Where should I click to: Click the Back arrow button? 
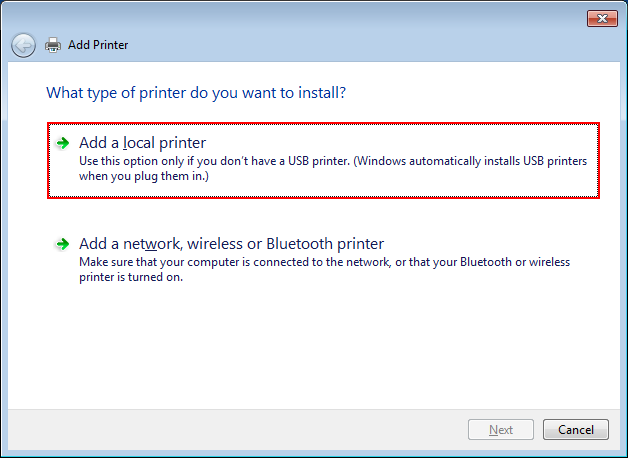(x=23, y=45)
